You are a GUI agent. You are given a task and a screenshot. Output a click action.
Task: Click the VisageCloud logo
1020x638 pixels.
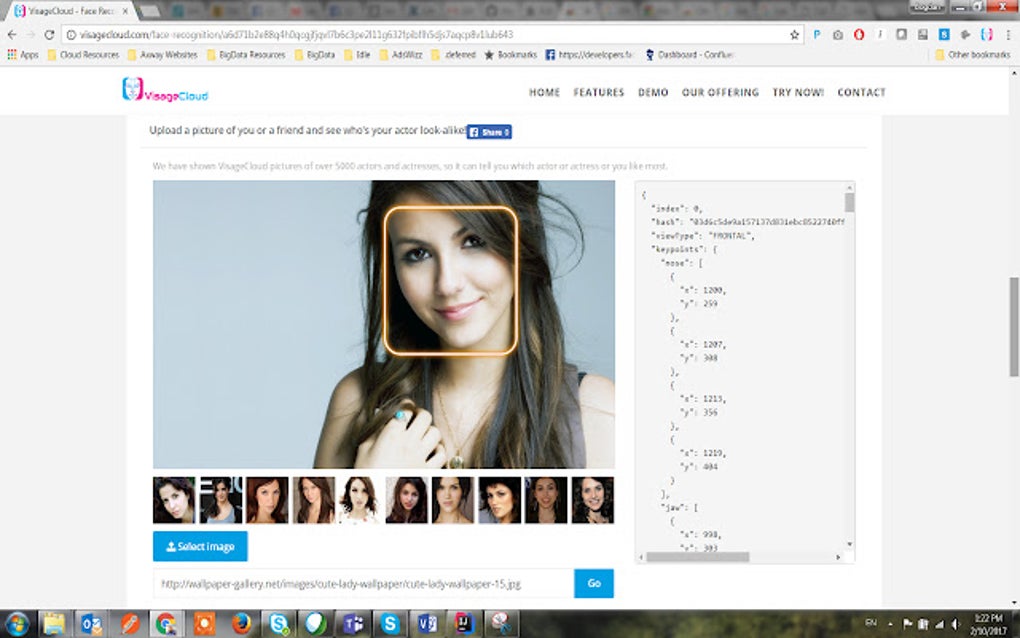coord(165,92)
